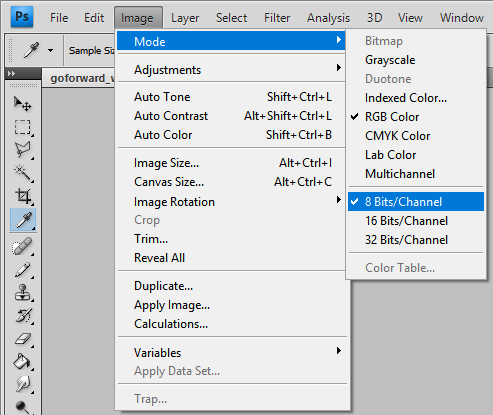Open the 3D menu

(x=374, y=18)
